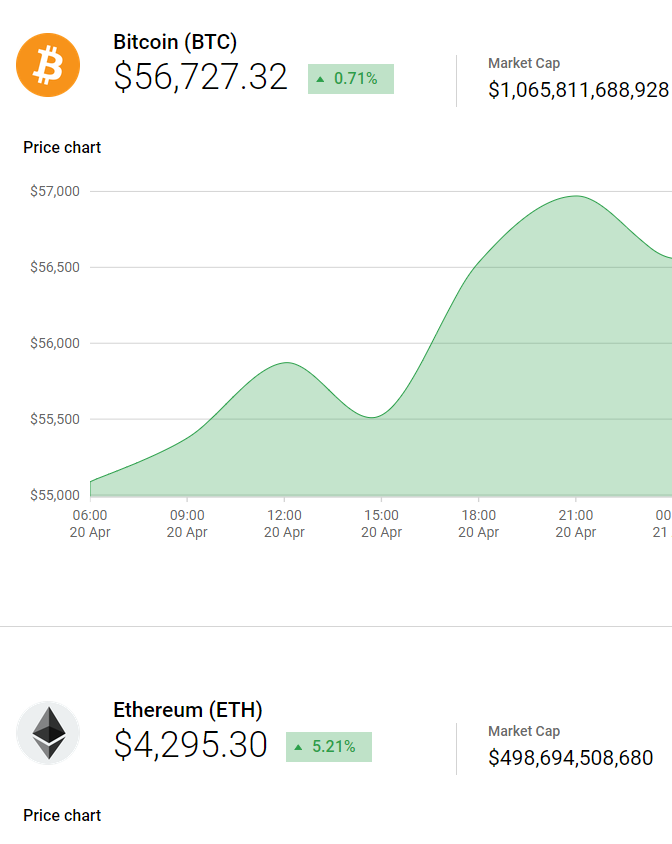This screenshot has width=672, height=844.
Task: Click the $56,500 y-axis label
Action: pyautogui.click(x=55, y=267)
